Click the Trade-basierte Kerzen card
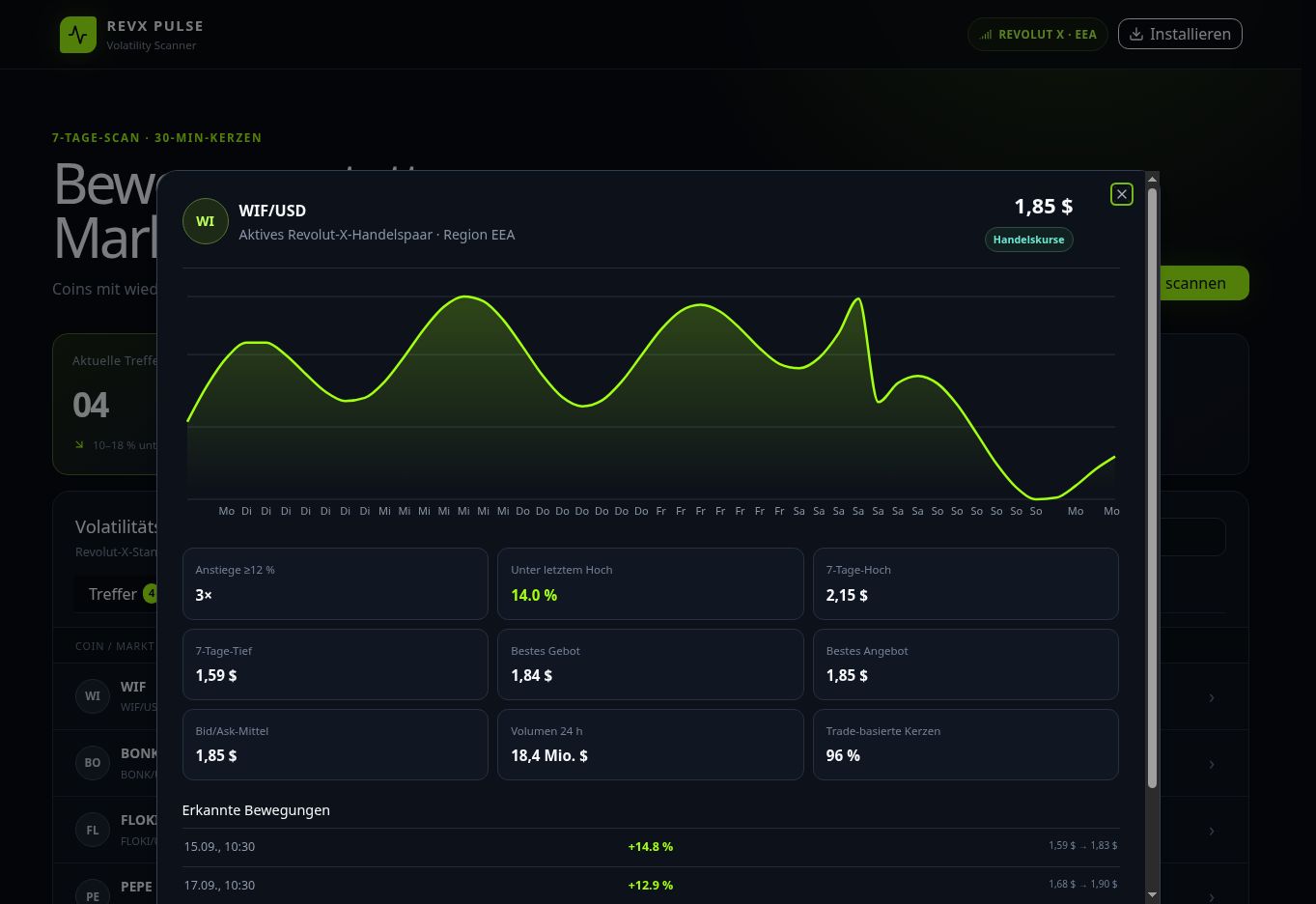 [x=966, y=745]
